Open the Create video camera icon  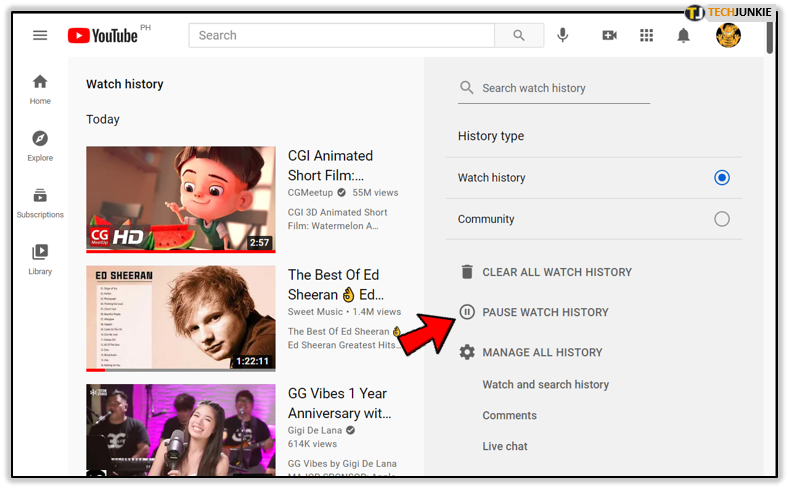click(609, 35)
